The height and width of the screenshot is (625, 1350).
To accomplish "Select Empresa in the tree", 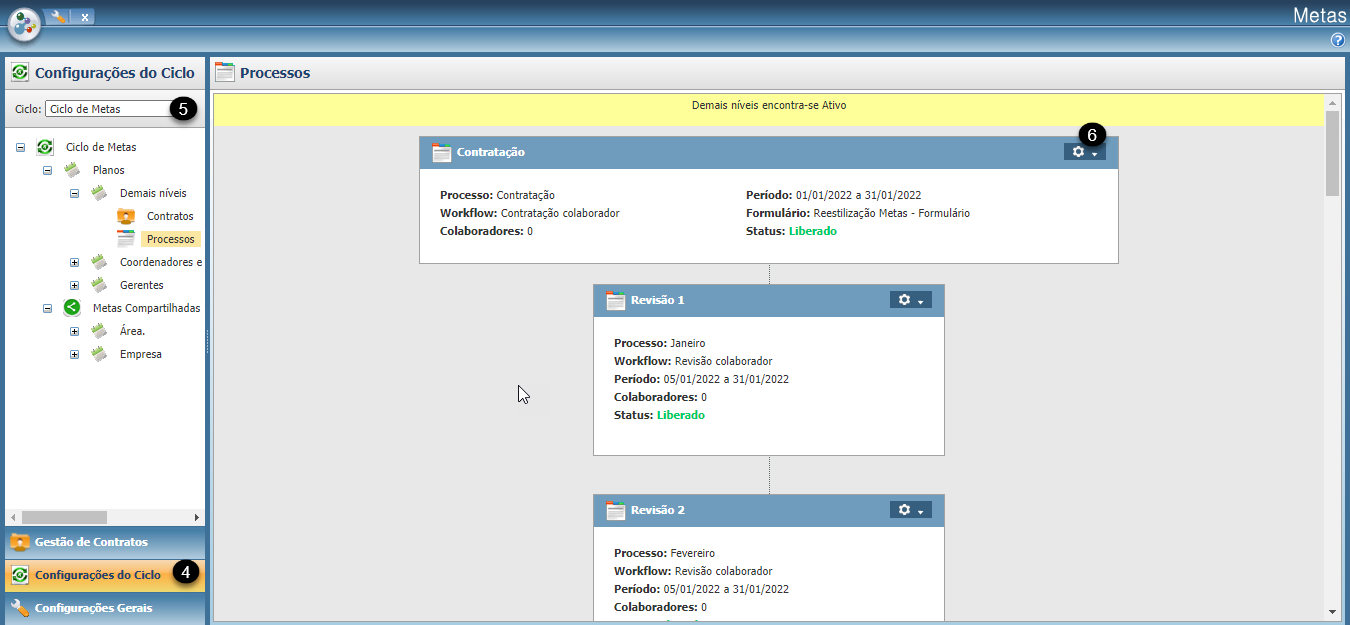I will pyautogui.click(x=141, y=354).
